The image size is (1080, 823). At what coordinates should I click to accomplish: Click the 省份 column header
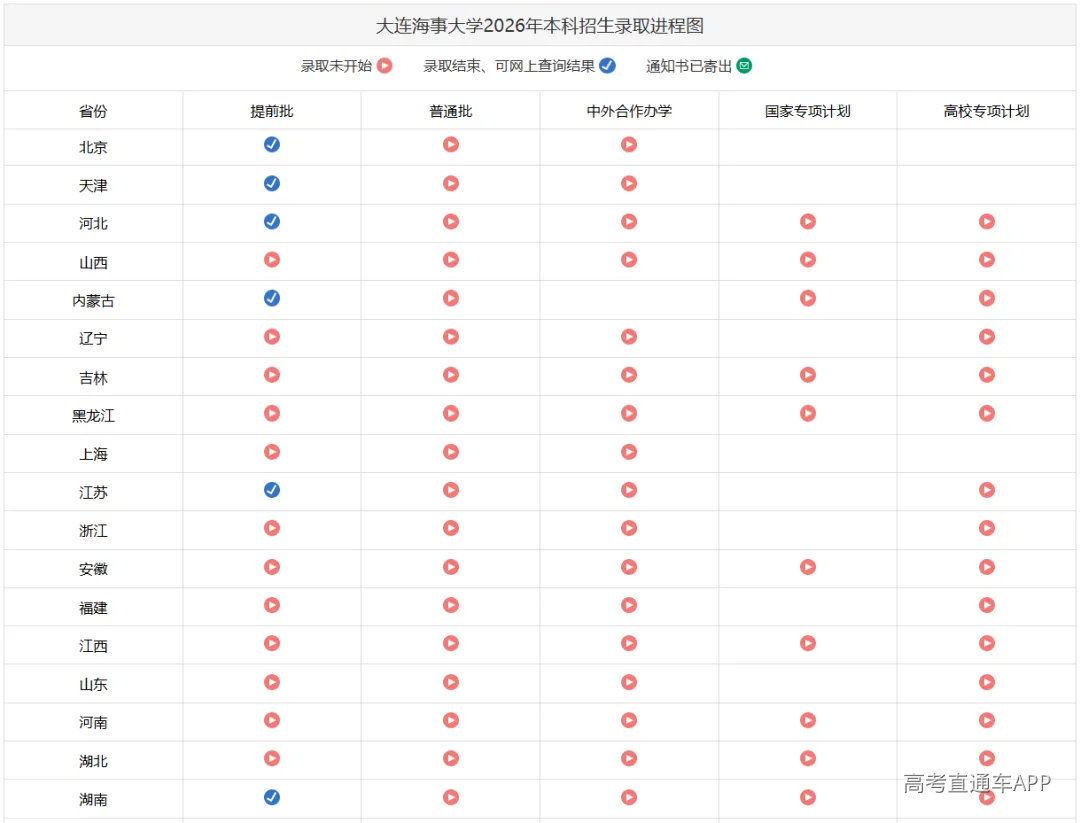[93, 111]
